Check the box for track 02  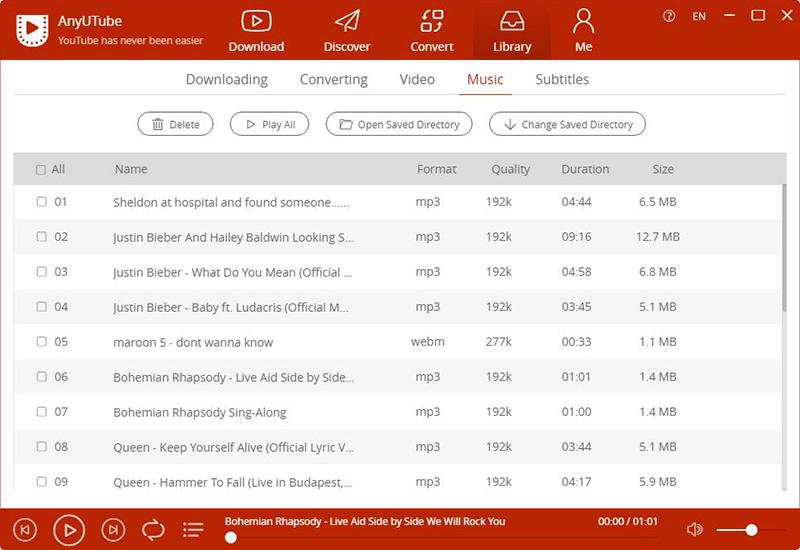pyautogui.click(x=42, y=237)
